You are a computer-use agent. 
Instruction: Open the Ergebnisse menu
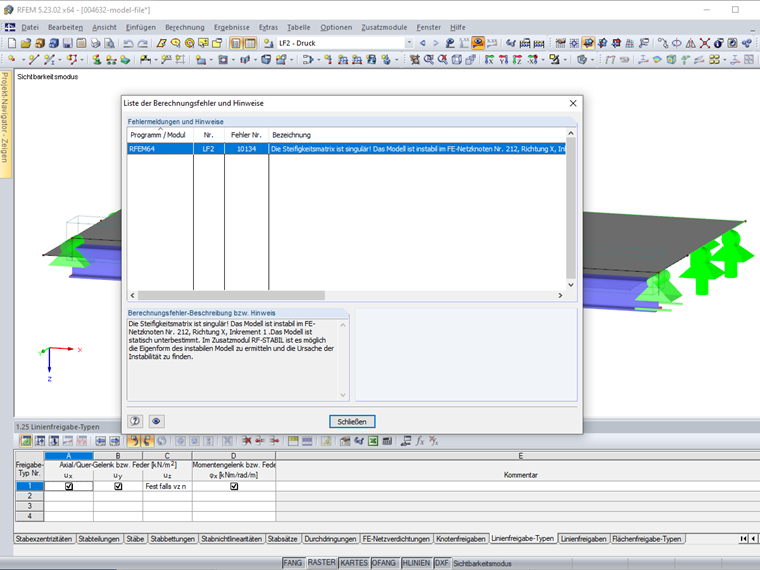point(232,28)
